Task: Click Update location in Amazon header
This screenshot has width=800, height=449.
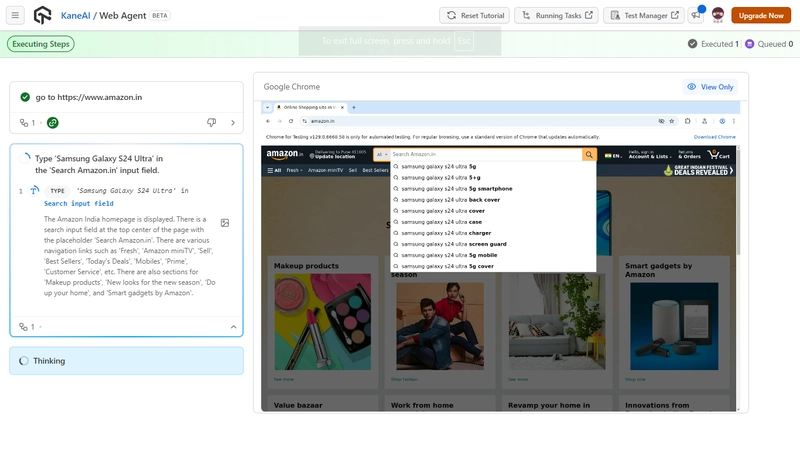Action: pos(337,154)
